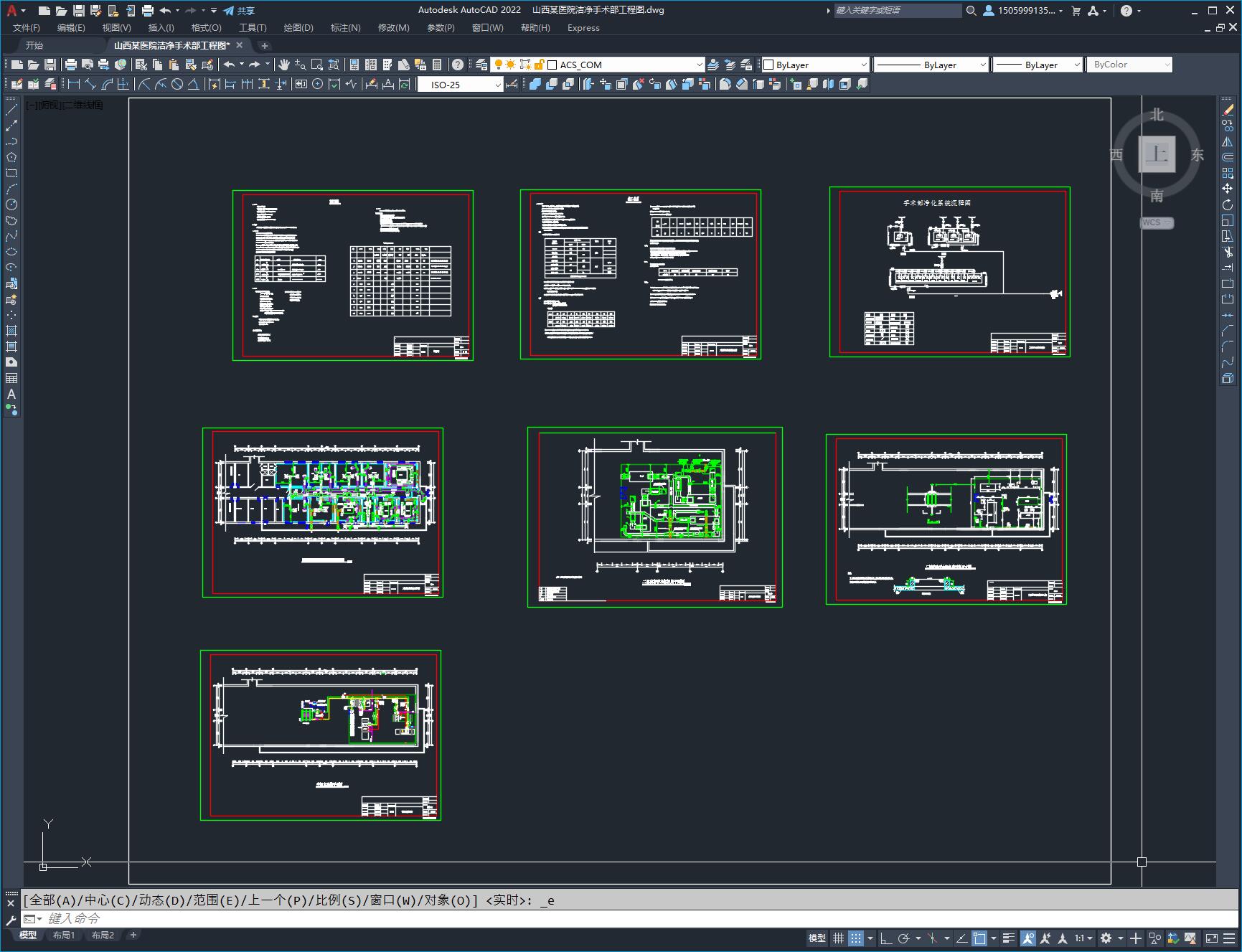
Task: Open the 文件(F) menu
Action: coord(27,27)
